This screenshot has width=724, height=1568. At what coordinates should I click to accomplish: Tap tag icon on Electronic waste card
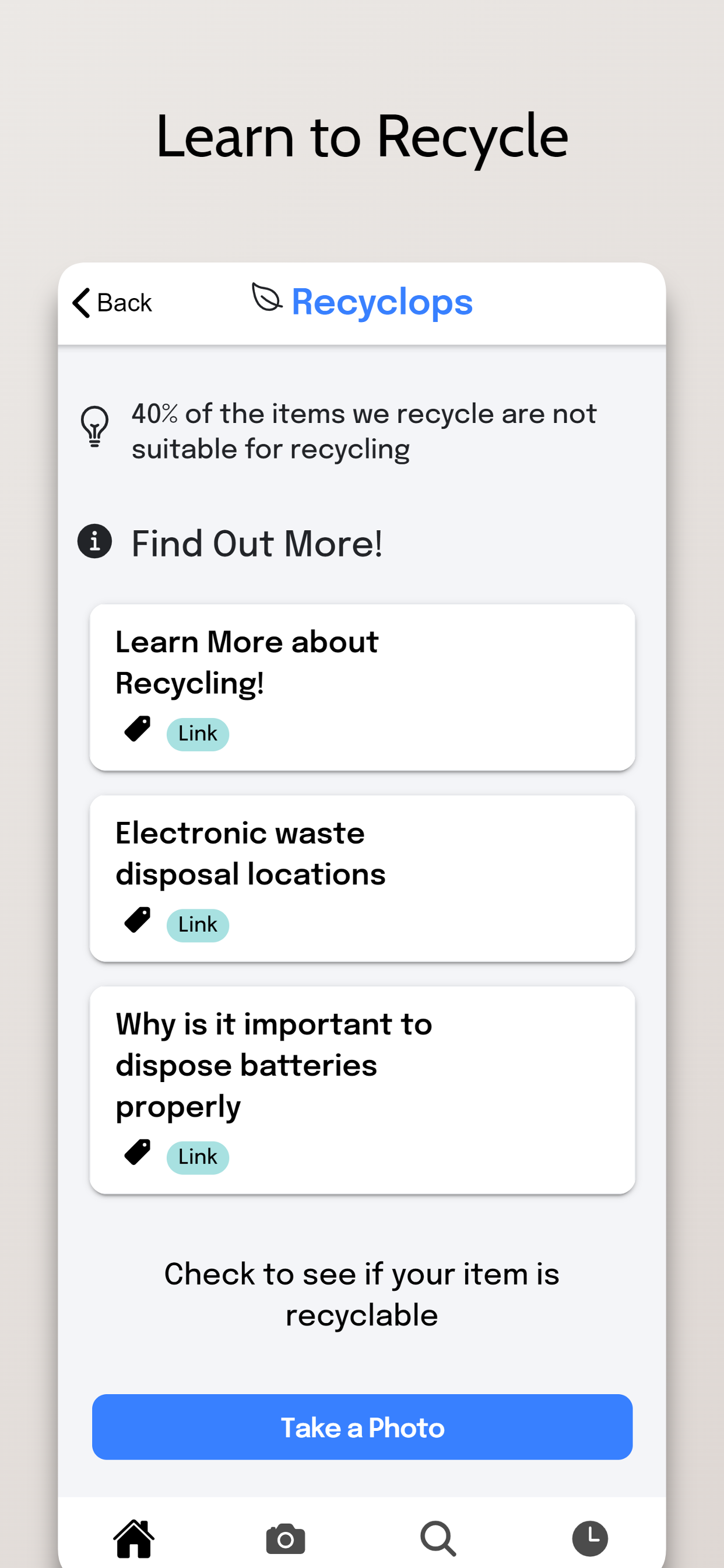pos(138,920)
